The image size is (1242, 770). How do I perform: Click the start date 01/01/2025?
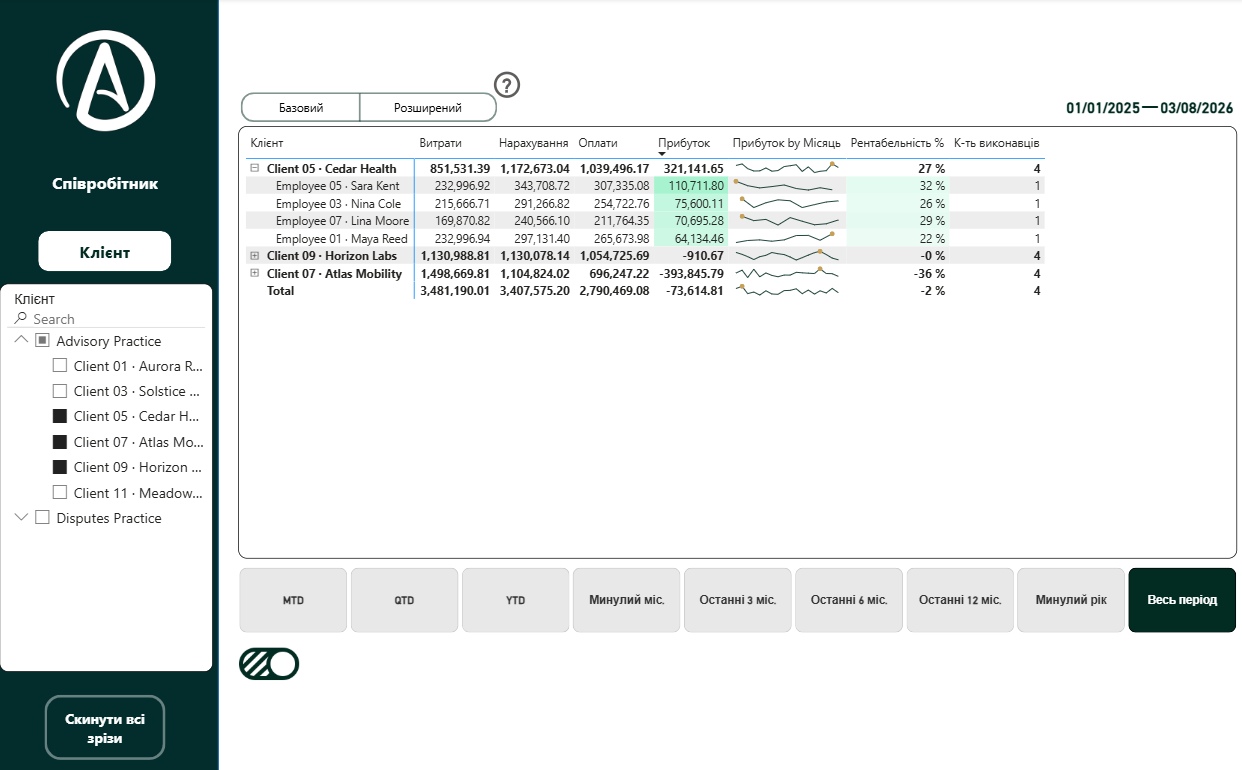(1103, 108)
